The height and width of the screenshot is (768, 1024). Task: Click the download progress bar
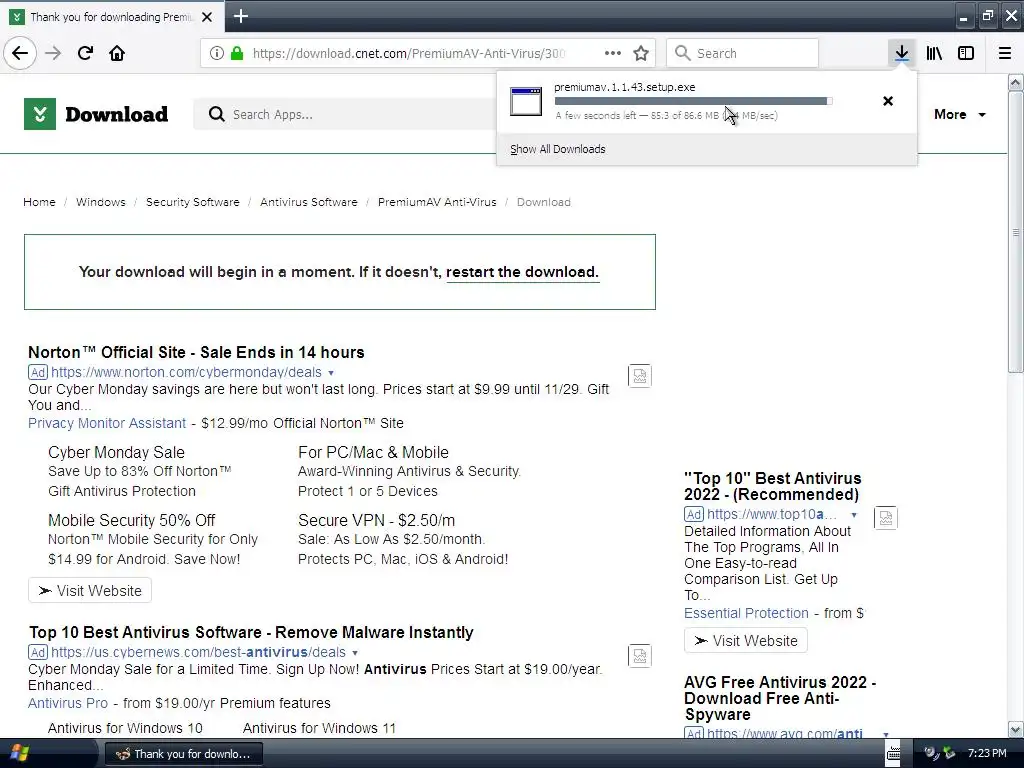coord(693,101)
